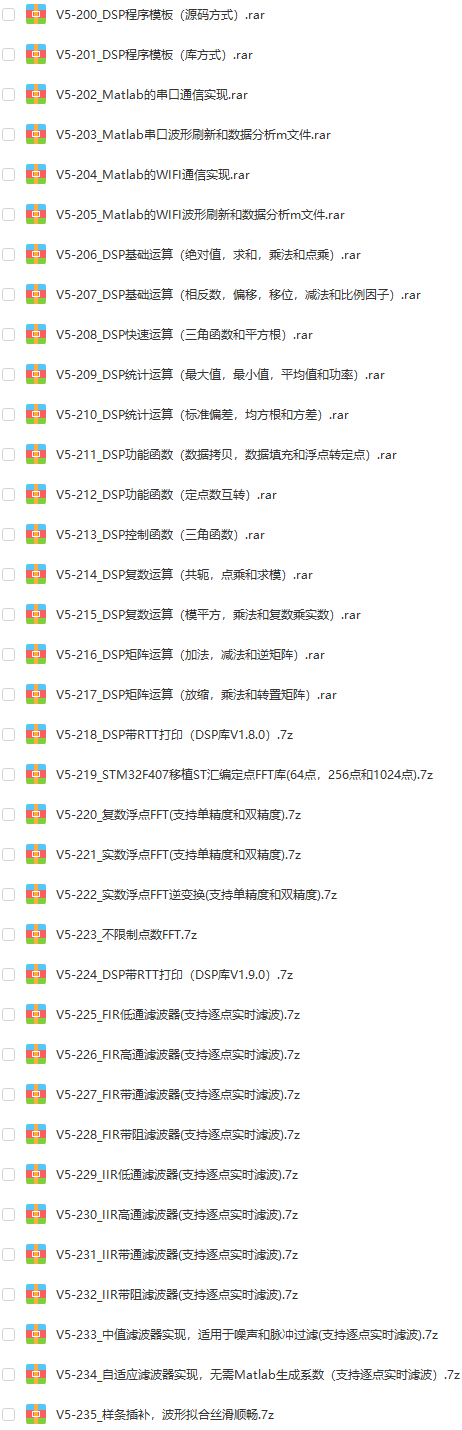The image size is (462, 1430).
Task: Click the archive icon of V5-213_DSP控制函数
Action: tap(36, 534)
